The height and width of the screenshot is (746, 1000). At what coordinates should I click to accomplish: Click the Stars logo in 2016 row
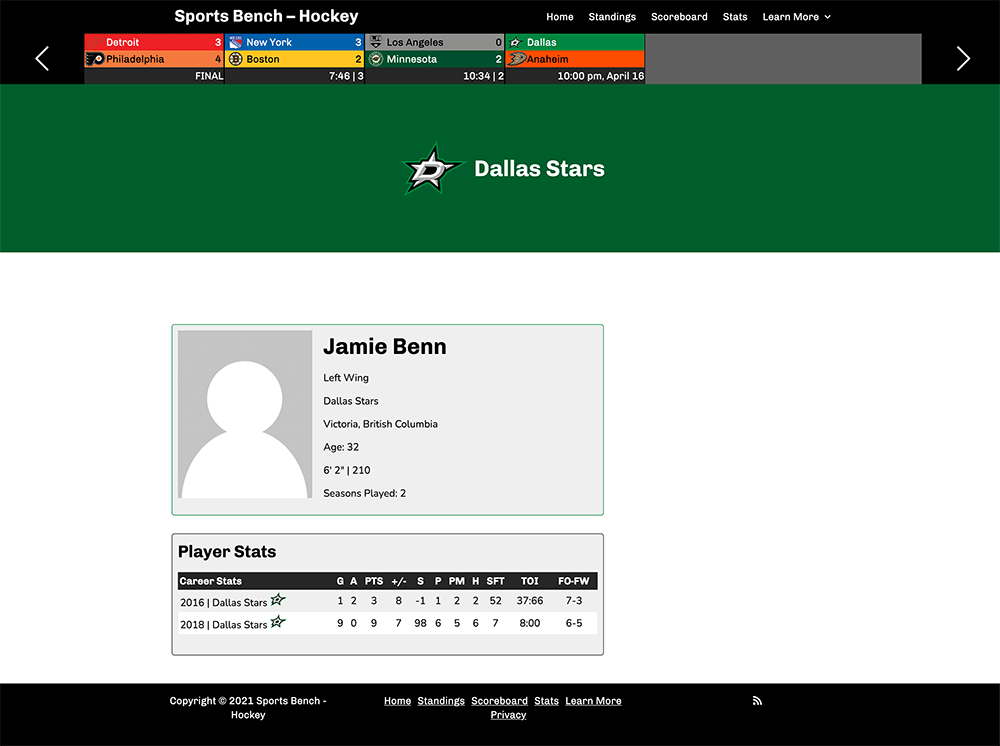coord(278,600)
